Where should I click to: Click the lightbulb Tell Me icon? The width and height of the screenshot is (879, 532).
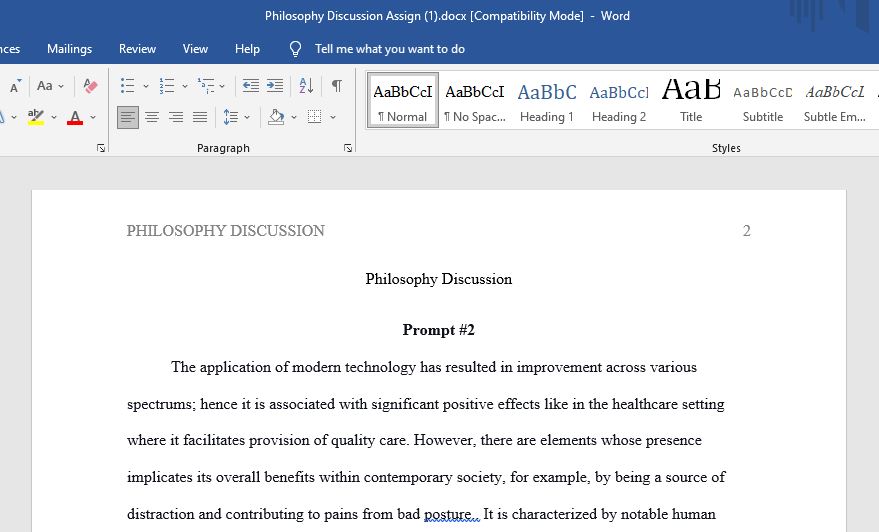pyautogui.click(x=295, y=49)
